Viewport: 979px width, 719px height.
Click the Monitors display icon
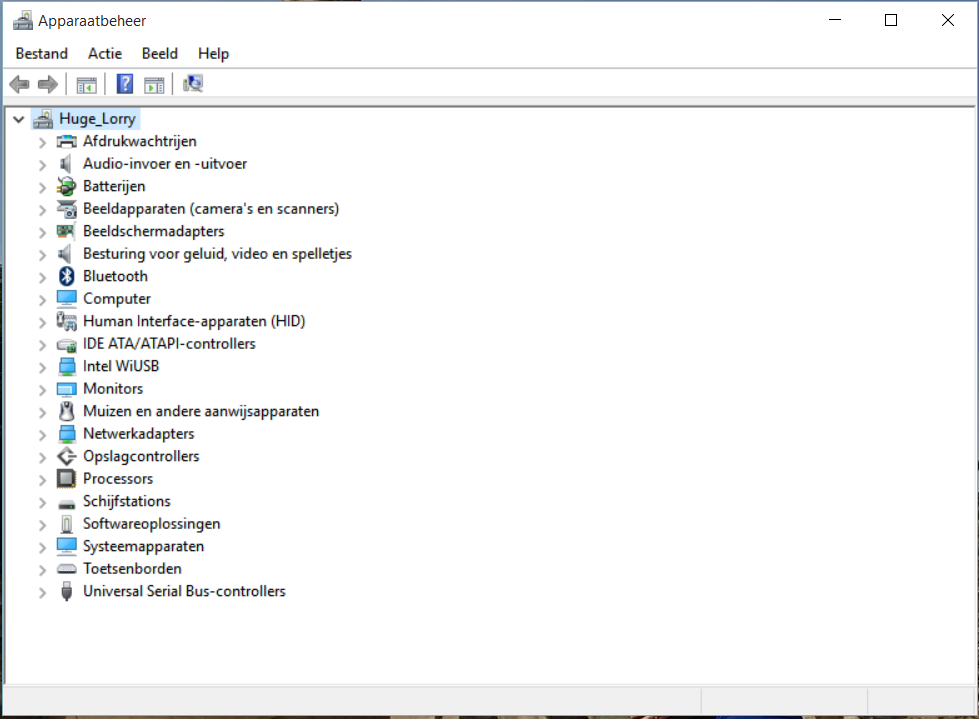pos(67,389)
